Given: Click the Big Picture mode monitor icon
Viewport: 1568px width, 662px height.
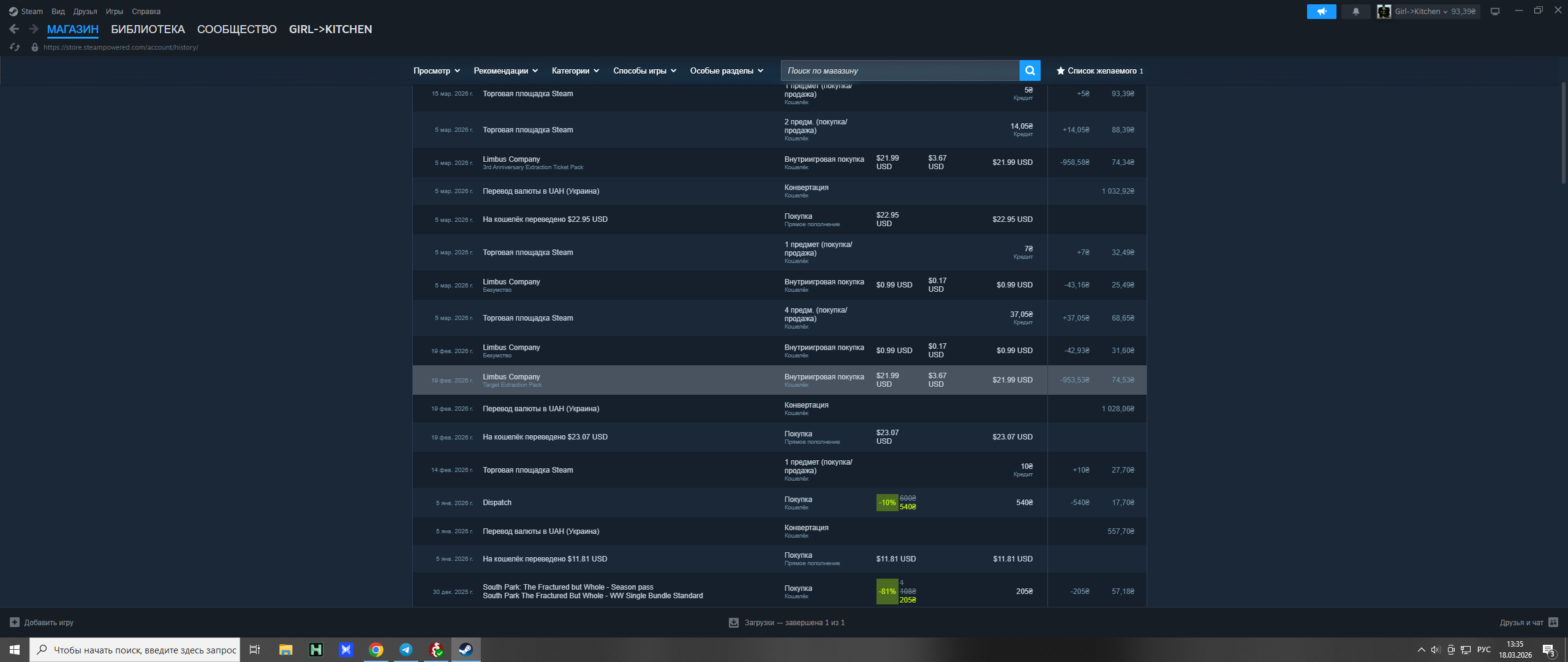Looking at the screenshot, I should pos(1494,11).
